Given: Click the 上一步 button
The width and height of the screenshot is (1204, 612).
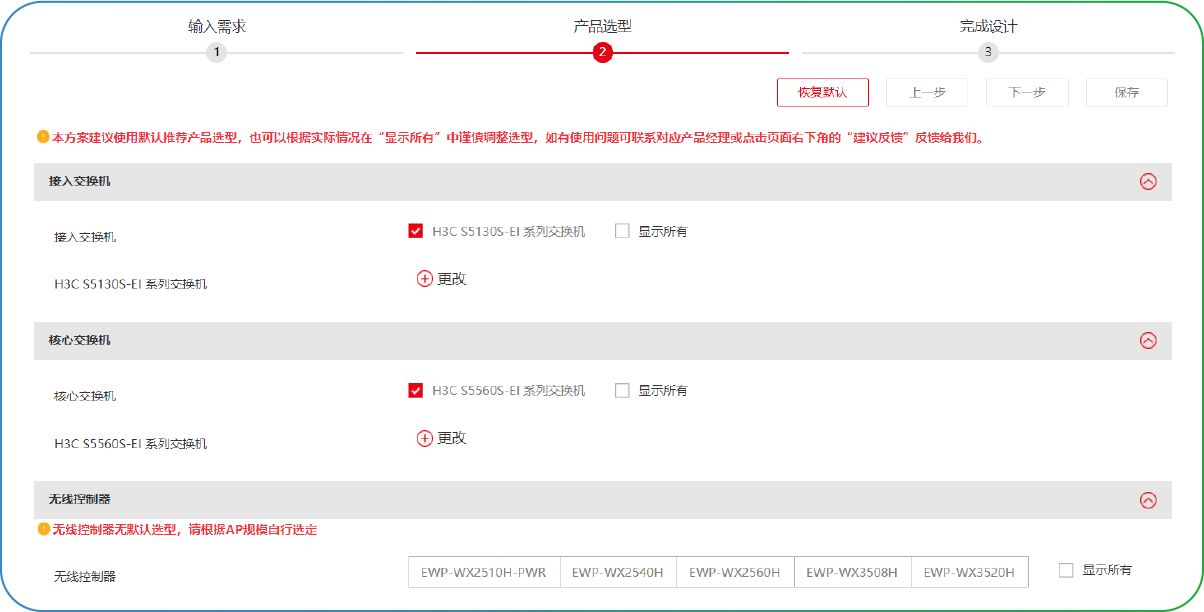Looking at the screenshot, I should click(927, 92).
